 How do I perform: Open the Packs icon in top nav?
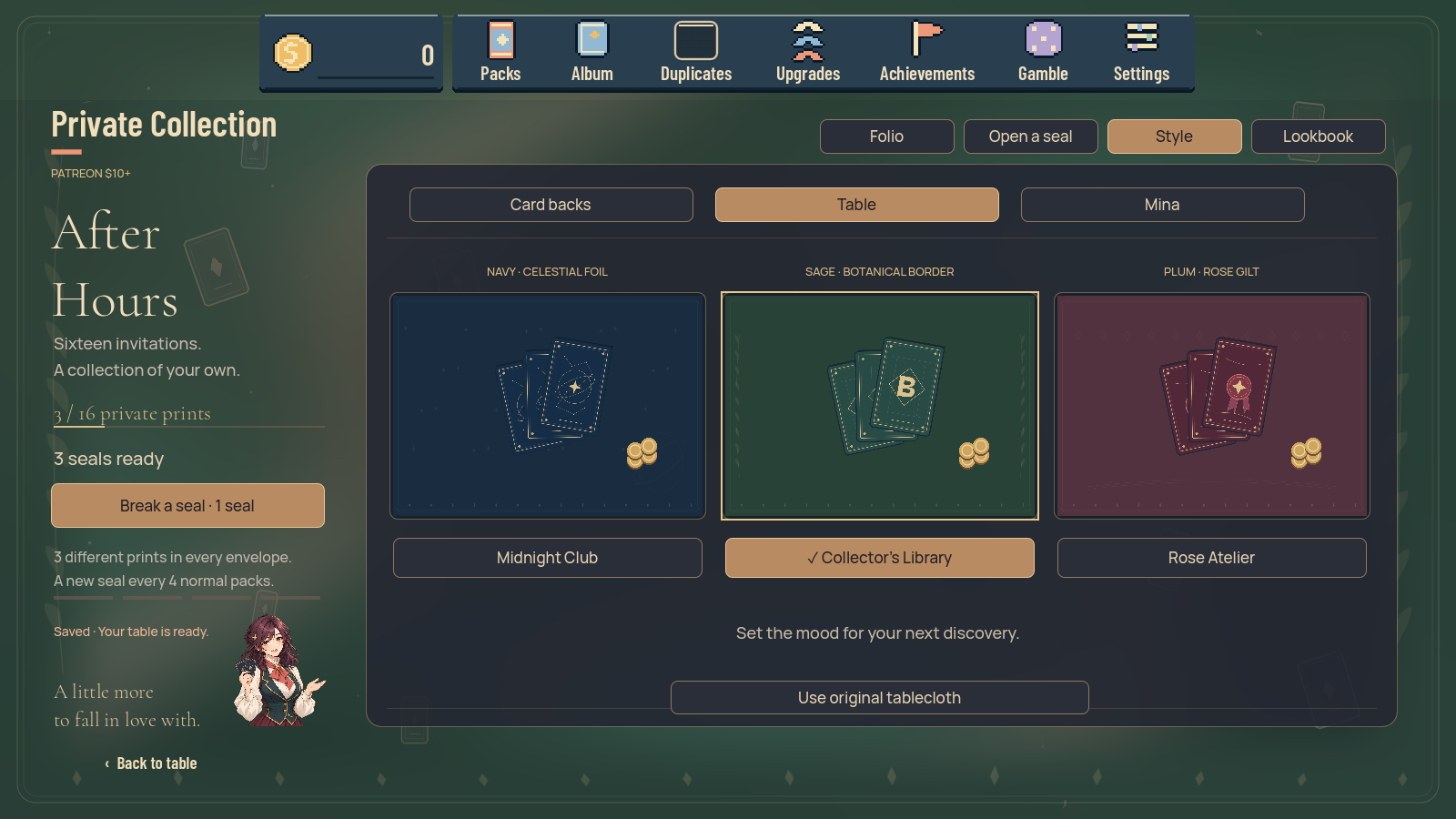(500, 41)
